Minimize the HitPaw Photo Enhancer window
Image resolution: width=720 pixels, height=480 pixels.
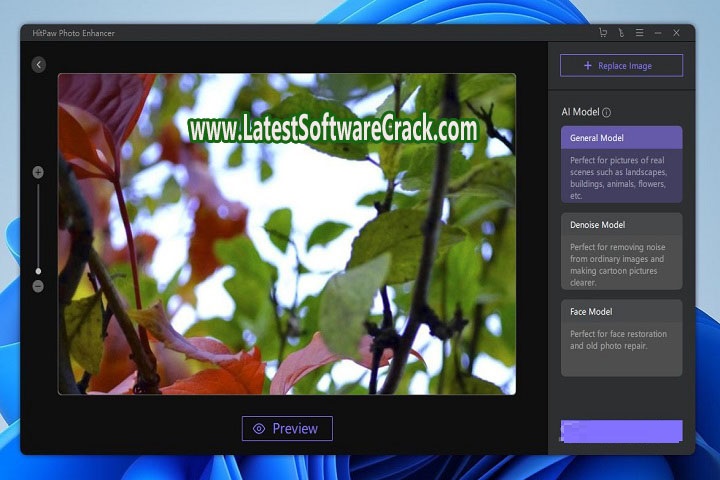coord(658,33)
